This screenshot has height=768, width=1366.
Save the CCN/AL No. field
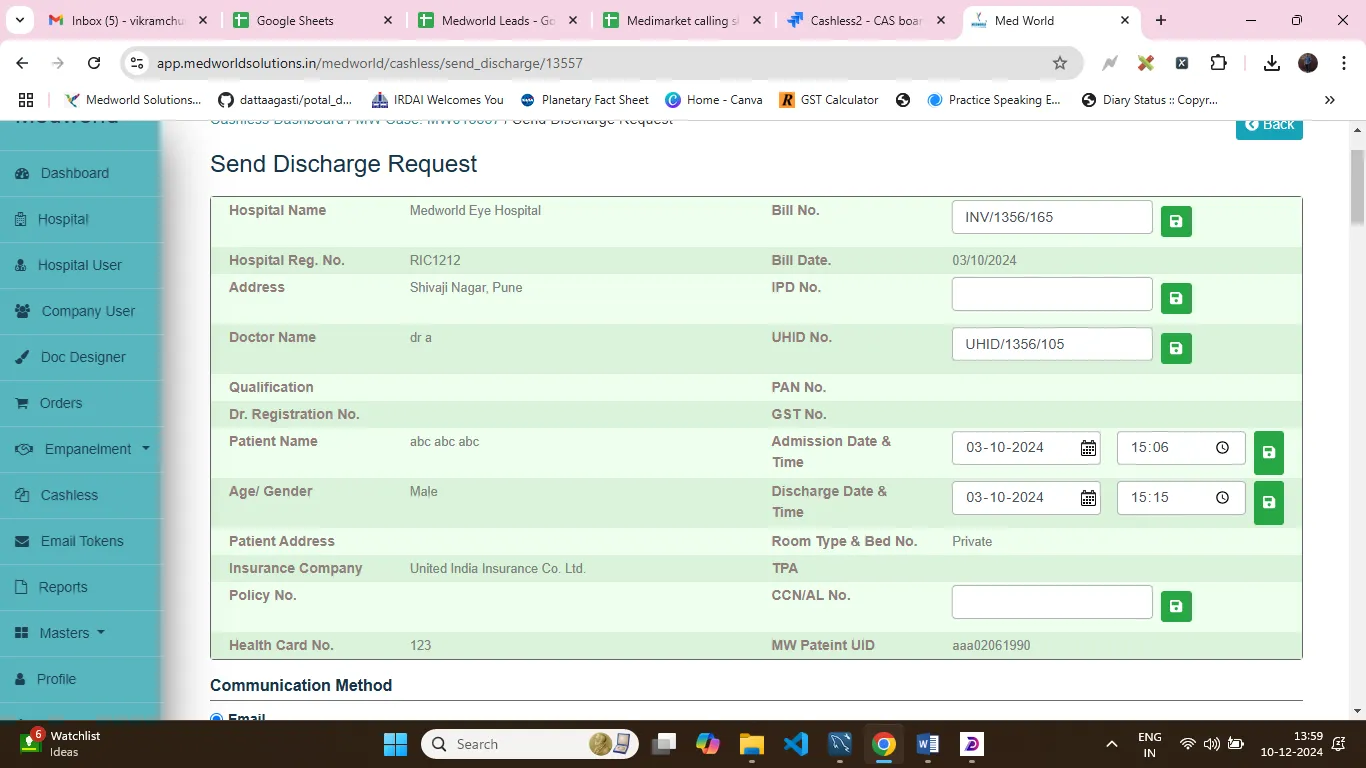point(1176,606)
